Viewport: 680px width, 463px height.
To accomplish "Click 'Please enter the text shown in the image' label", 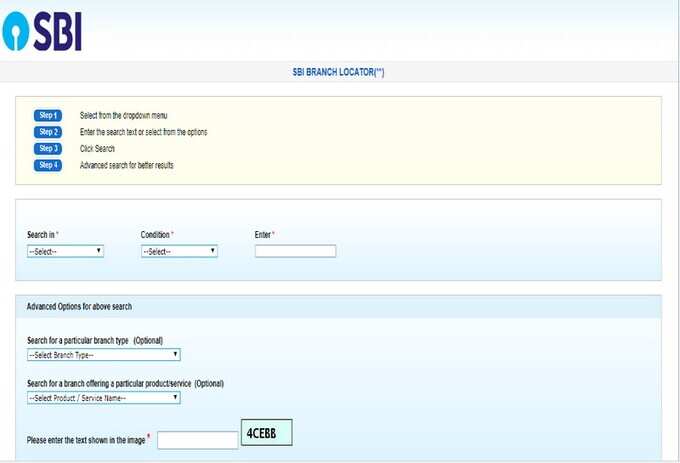I will 86,440.
